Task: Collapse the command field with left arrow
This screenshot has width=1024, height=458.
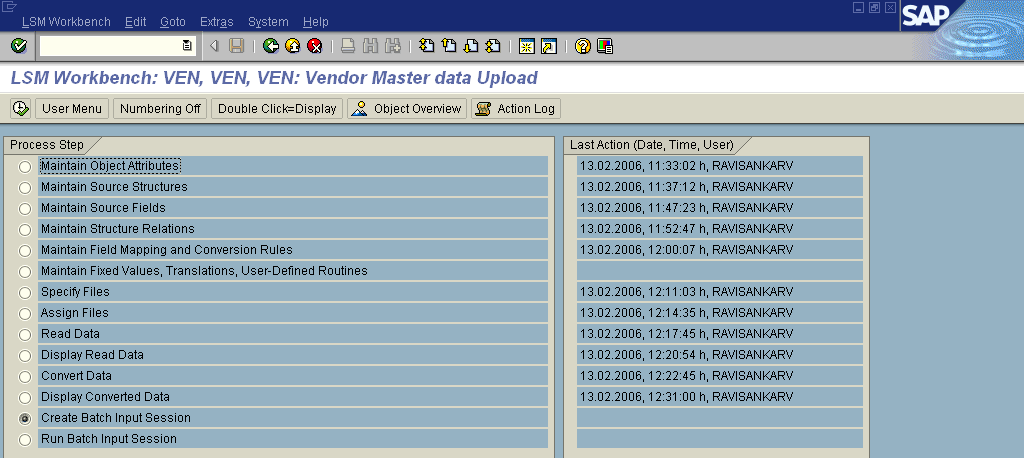Action: pos(215,46)
